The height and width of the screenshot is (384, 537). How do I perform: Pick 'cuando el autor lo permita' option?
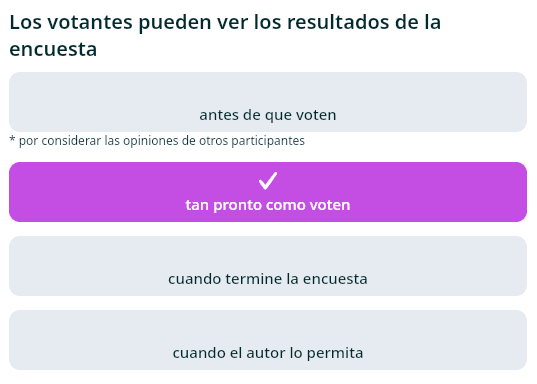click(x=268, y=340)
